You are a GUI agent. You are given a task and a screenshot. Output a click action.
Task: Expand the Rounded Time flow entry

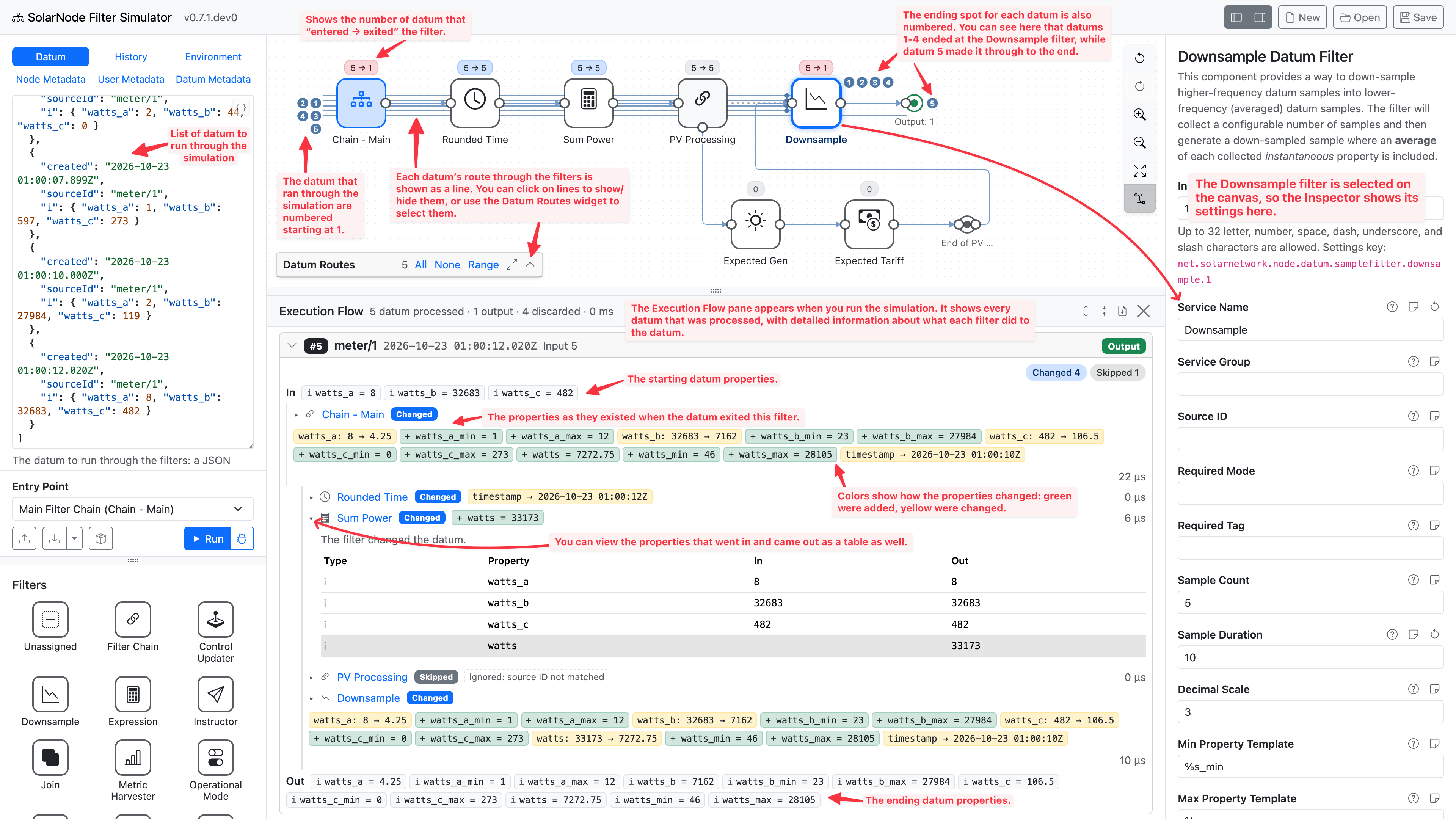coord(311,497)
